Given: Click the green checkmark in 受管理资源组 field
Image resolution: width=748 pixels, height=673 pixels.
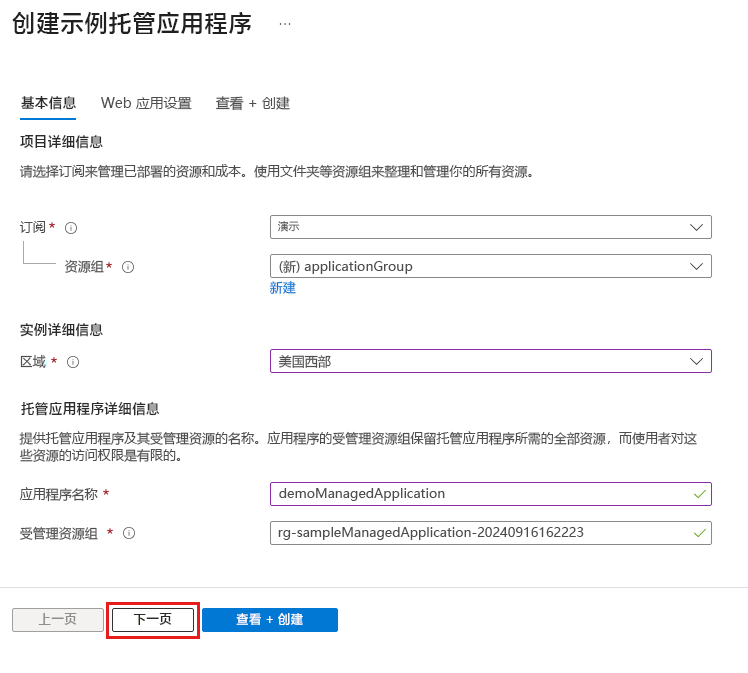Looking at the screenshot, I should (699, 533).
